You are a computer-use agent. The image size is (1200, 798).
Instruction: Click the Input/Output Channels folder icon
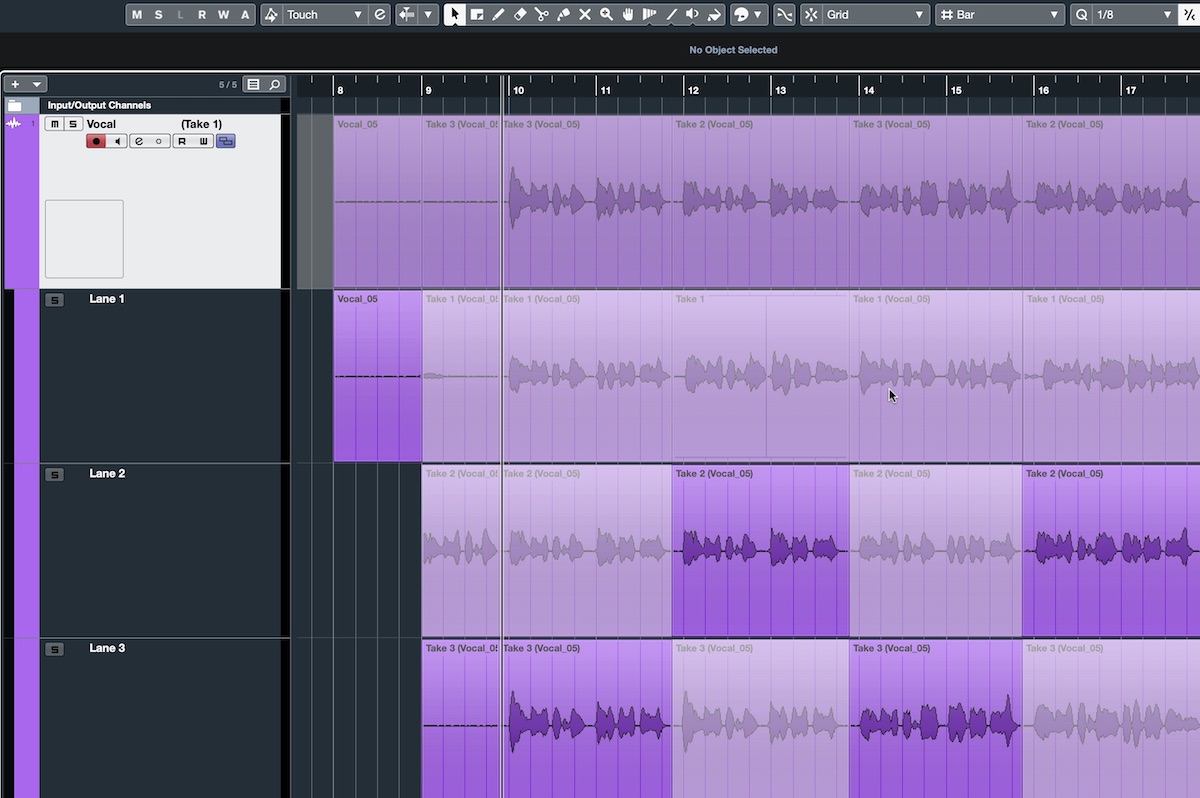click(15, 105)
